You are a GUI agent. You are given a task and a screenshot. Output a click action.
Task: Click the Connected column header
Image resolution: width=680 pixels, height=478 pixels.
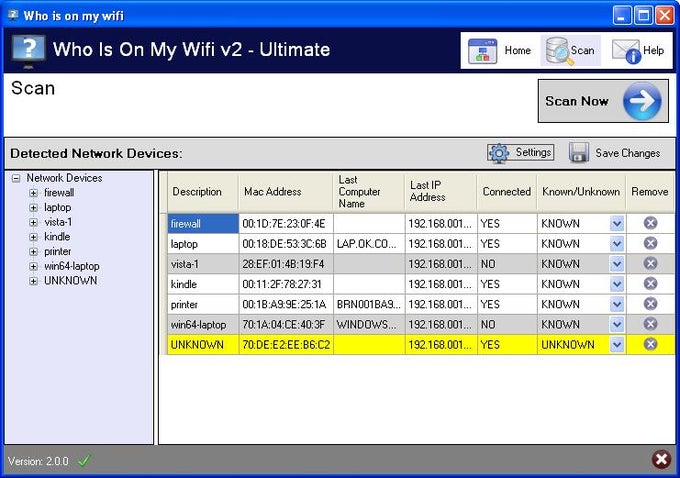pos(506,192)
